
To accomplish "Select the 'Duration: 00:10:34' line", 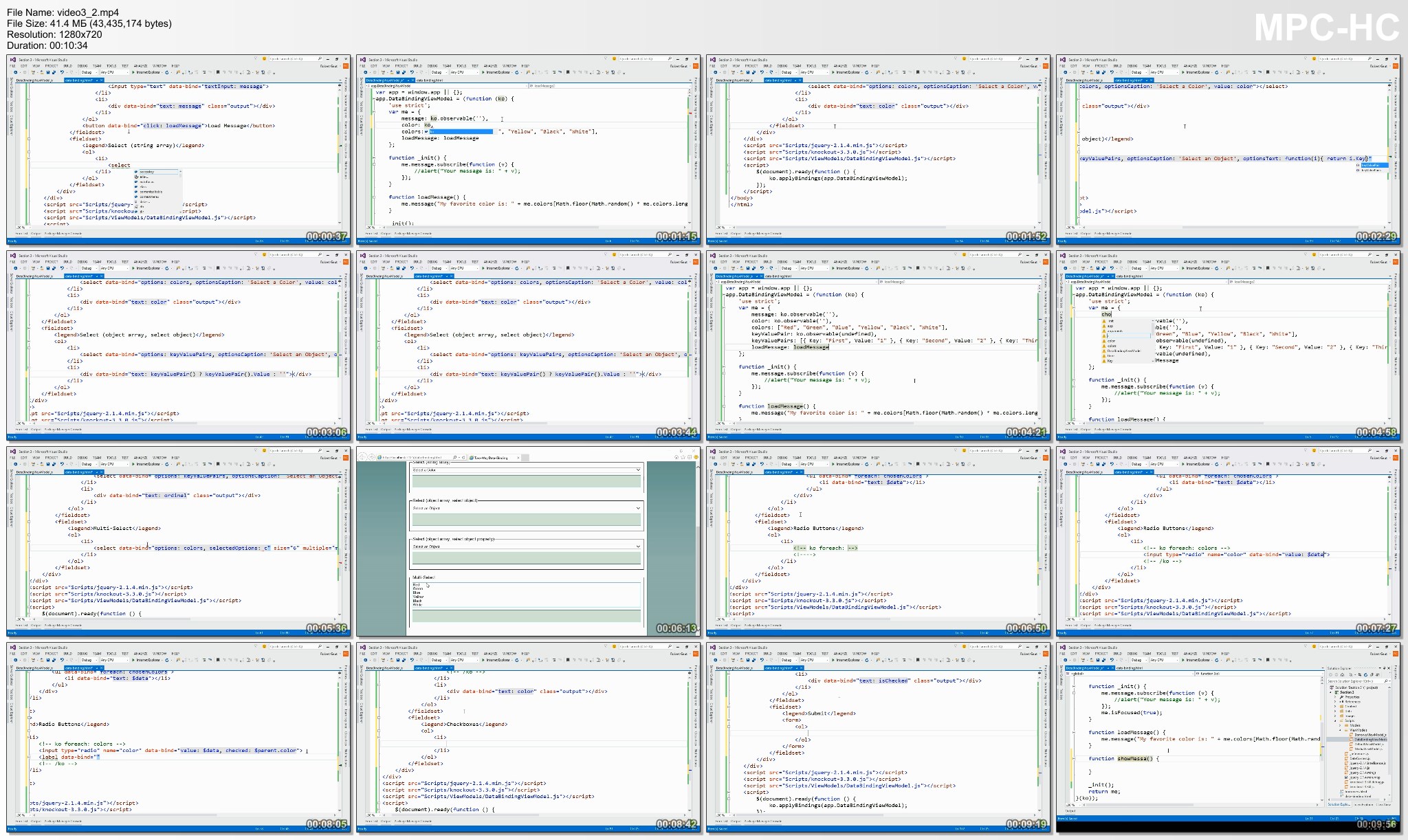I will click(47, 45).
